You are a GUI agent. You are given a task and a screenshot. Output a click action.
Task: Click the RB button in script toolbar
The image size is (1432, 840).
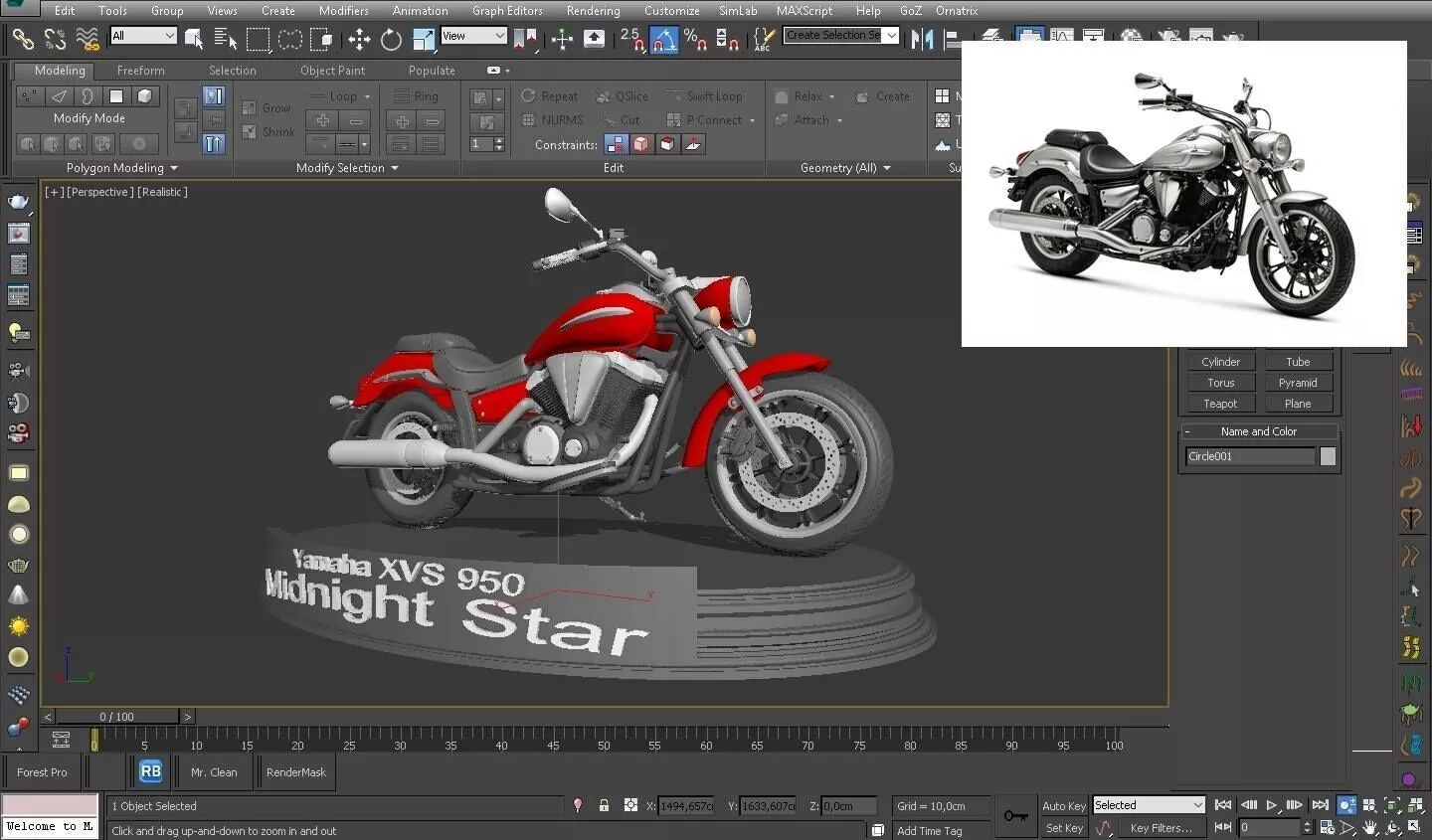click(x=150, y=771)
